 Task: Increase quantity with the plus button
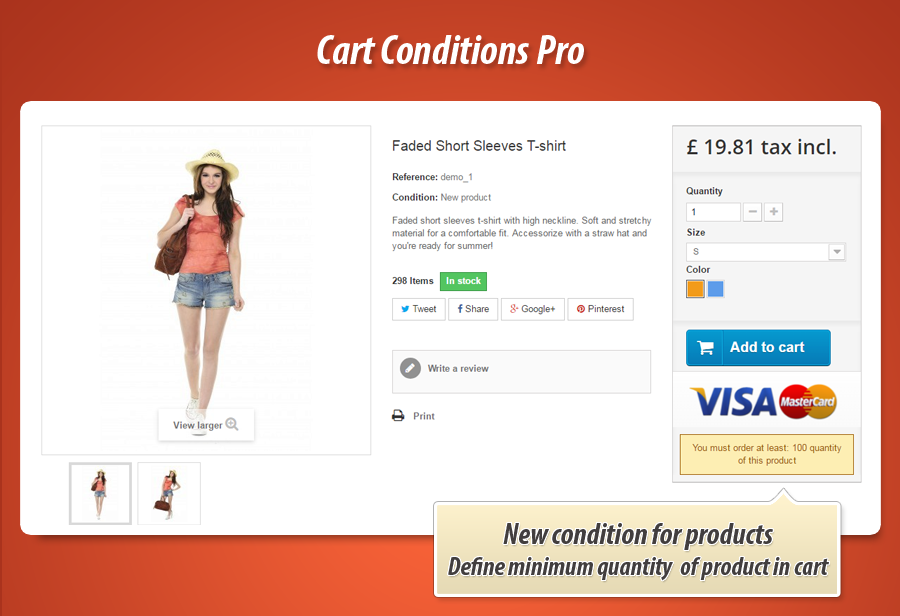tap(774, 212)
